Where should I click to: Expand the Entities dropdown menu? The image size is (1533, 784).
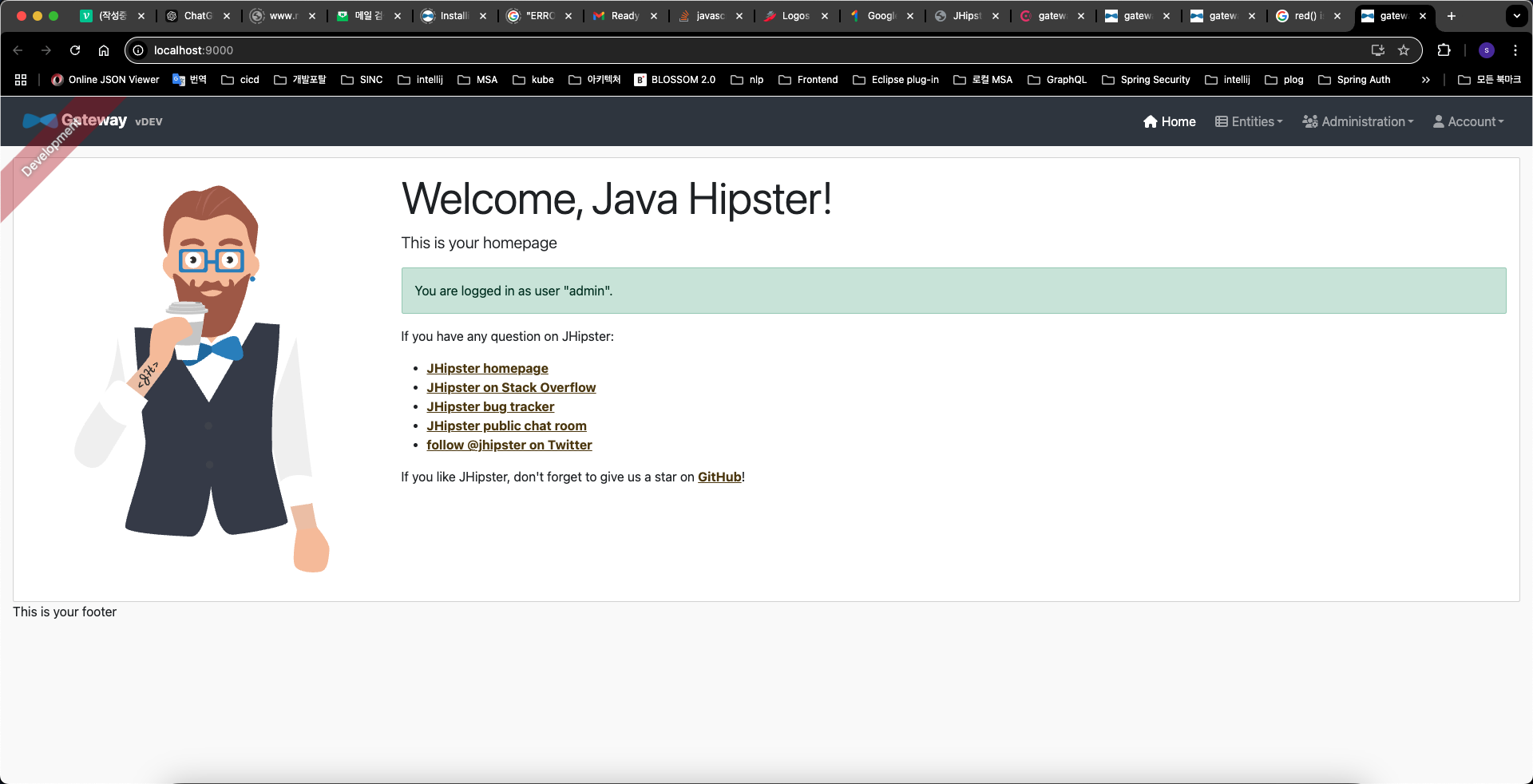1249,121
